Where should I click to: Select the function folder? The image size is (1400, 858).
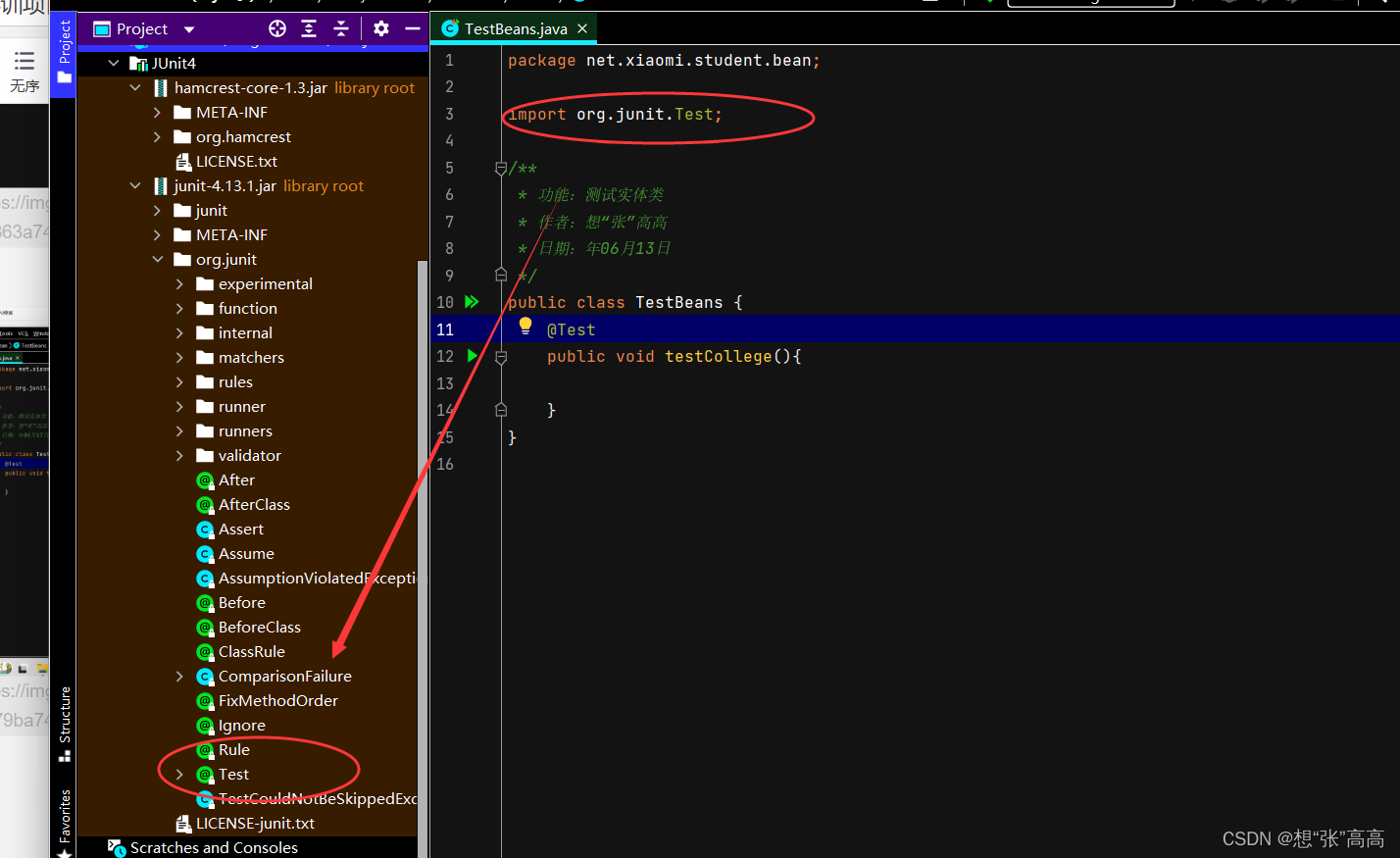(236, 308)
